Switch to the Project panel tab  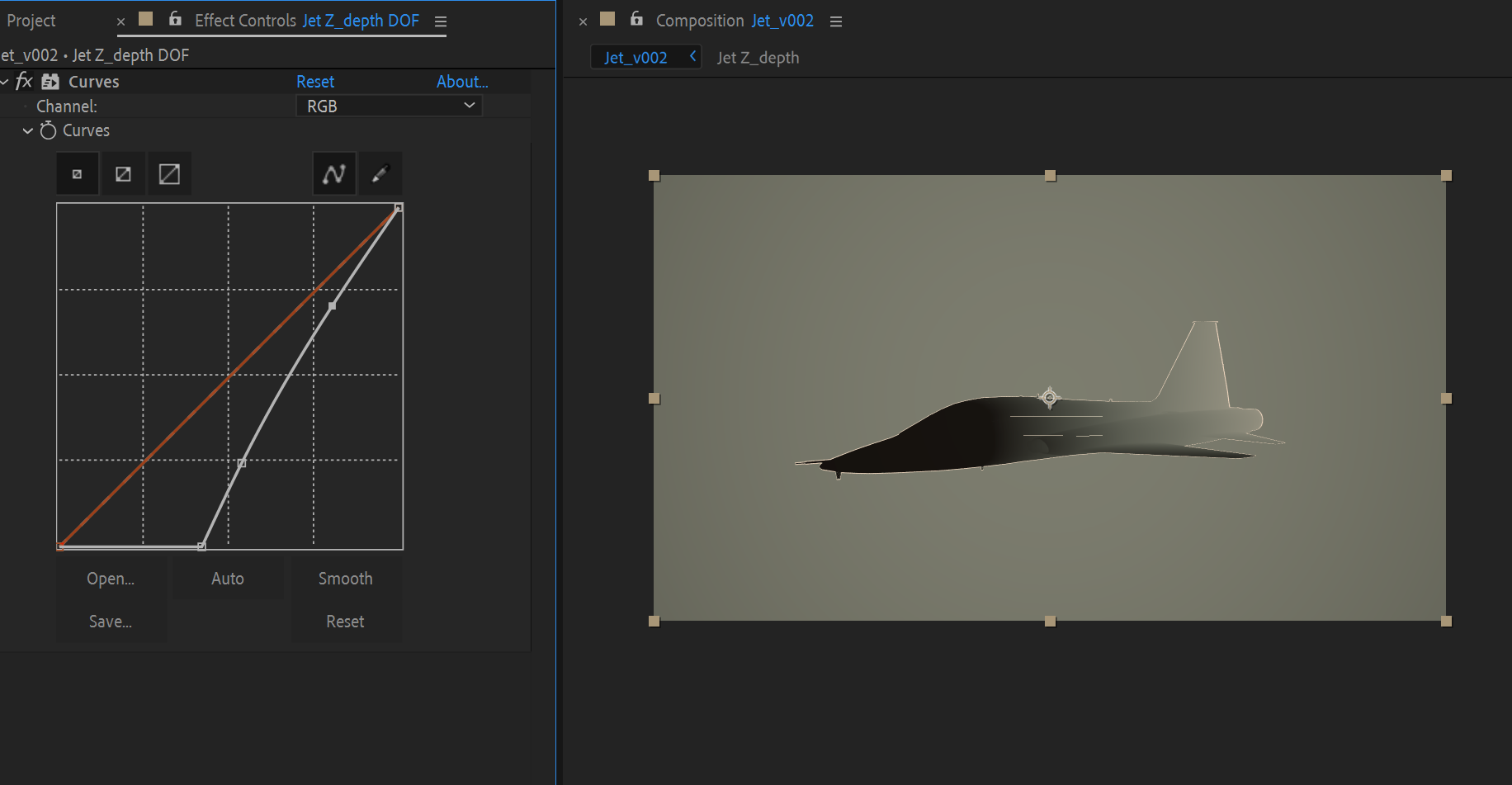[x=31, y=21]
